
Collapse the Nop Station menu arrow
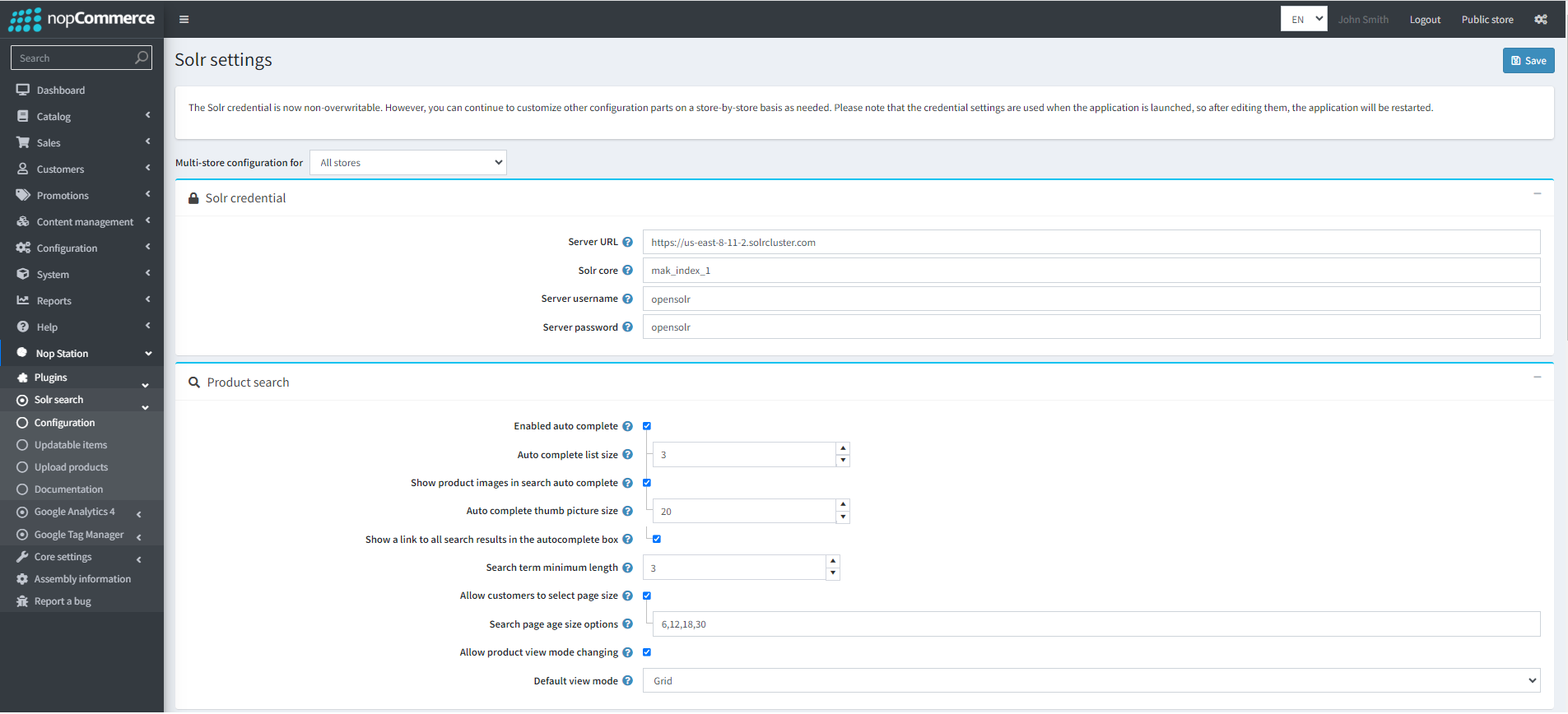pos(148,354)
